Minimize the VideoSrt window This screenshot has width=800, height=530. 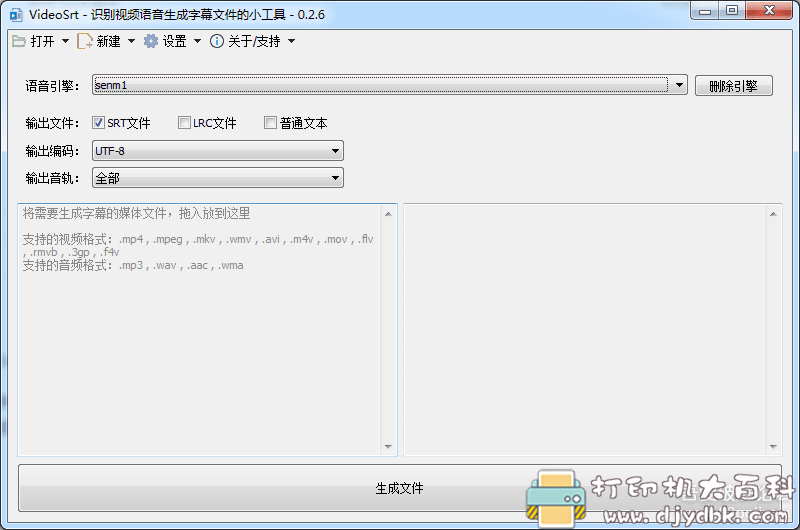[x=705, y=11]
